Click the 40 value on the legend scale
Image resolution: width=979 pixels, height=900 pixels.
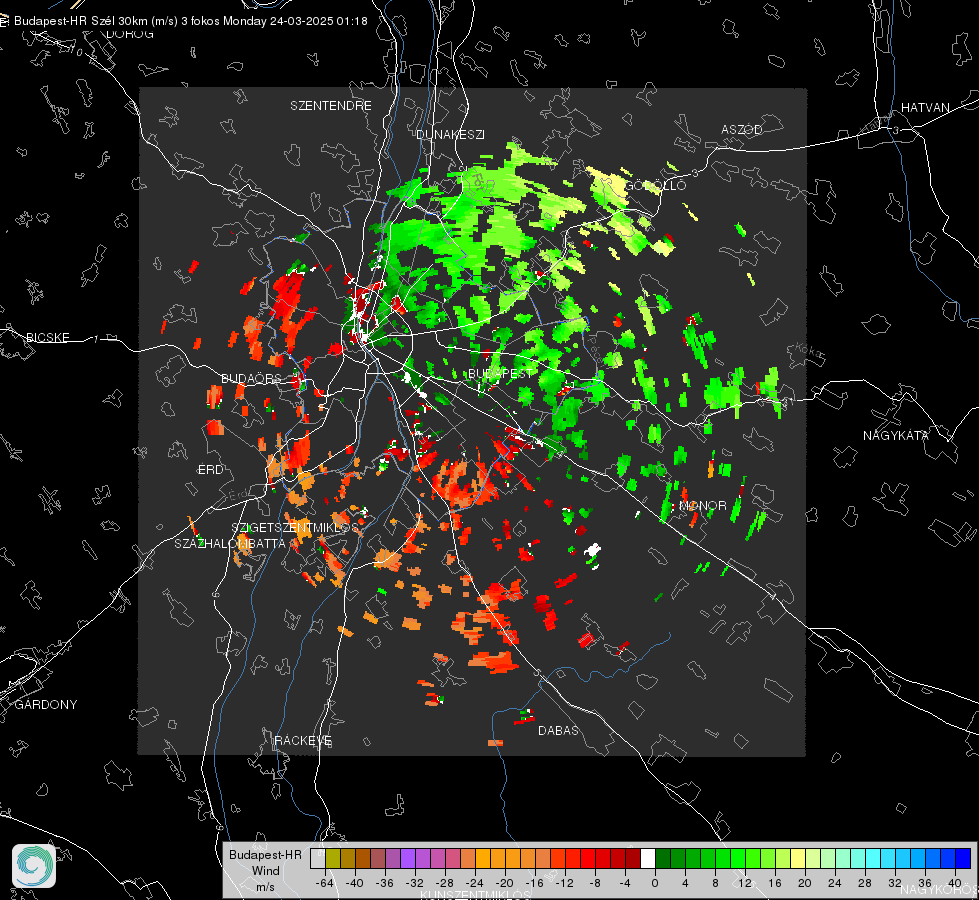tap(955, 883)
